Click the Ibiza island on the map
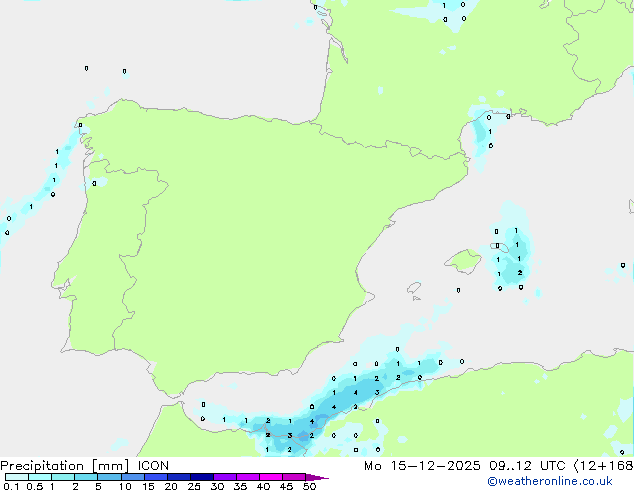 point(414,288)
